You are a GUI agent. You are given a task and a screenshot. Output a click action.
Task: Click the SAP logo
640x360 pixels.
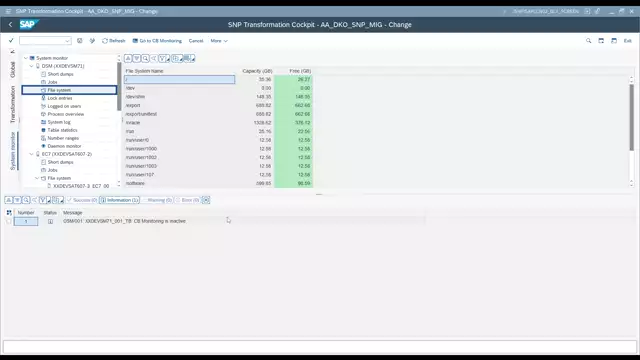point(29,24)
